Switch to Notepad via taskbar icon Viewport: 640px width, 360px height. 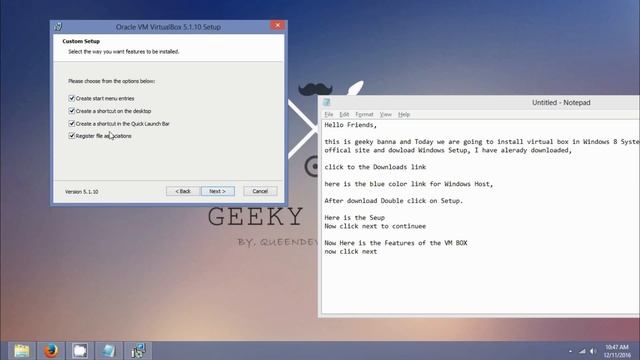click(x=109, y=351)
